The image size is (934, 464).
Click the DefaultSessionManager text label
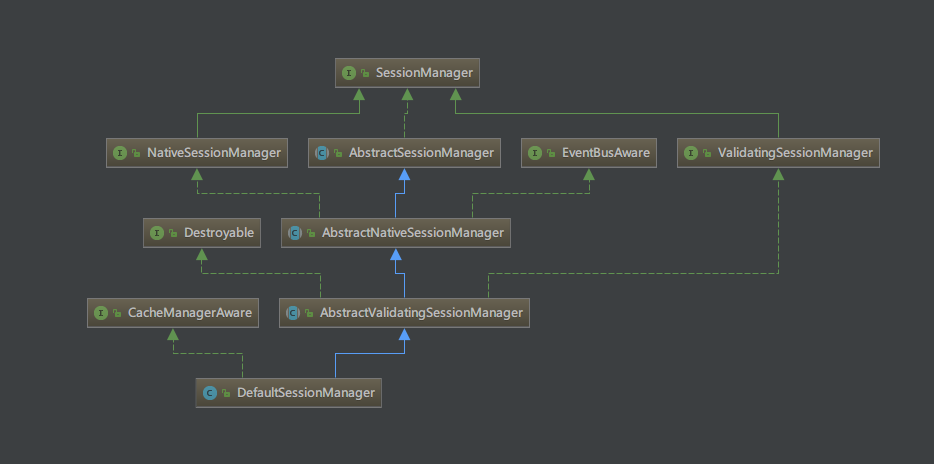tap(306, 393)
